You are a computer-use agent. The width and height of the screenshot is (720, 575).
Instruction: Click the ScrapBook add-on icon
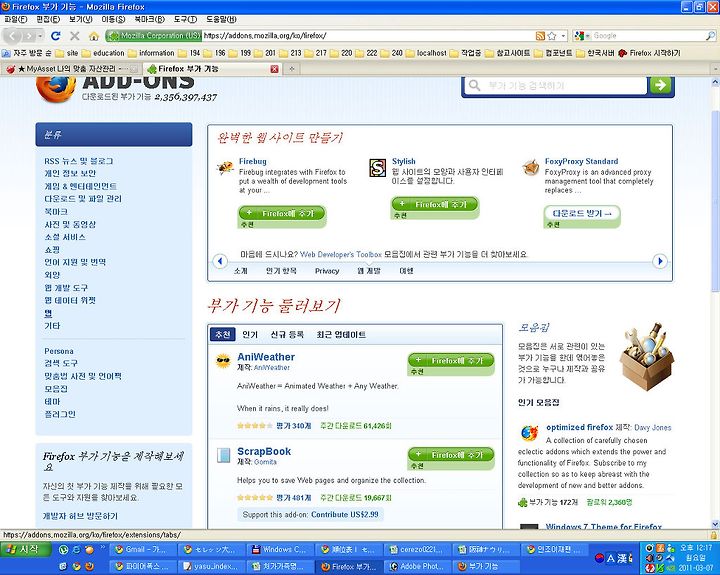223,455
